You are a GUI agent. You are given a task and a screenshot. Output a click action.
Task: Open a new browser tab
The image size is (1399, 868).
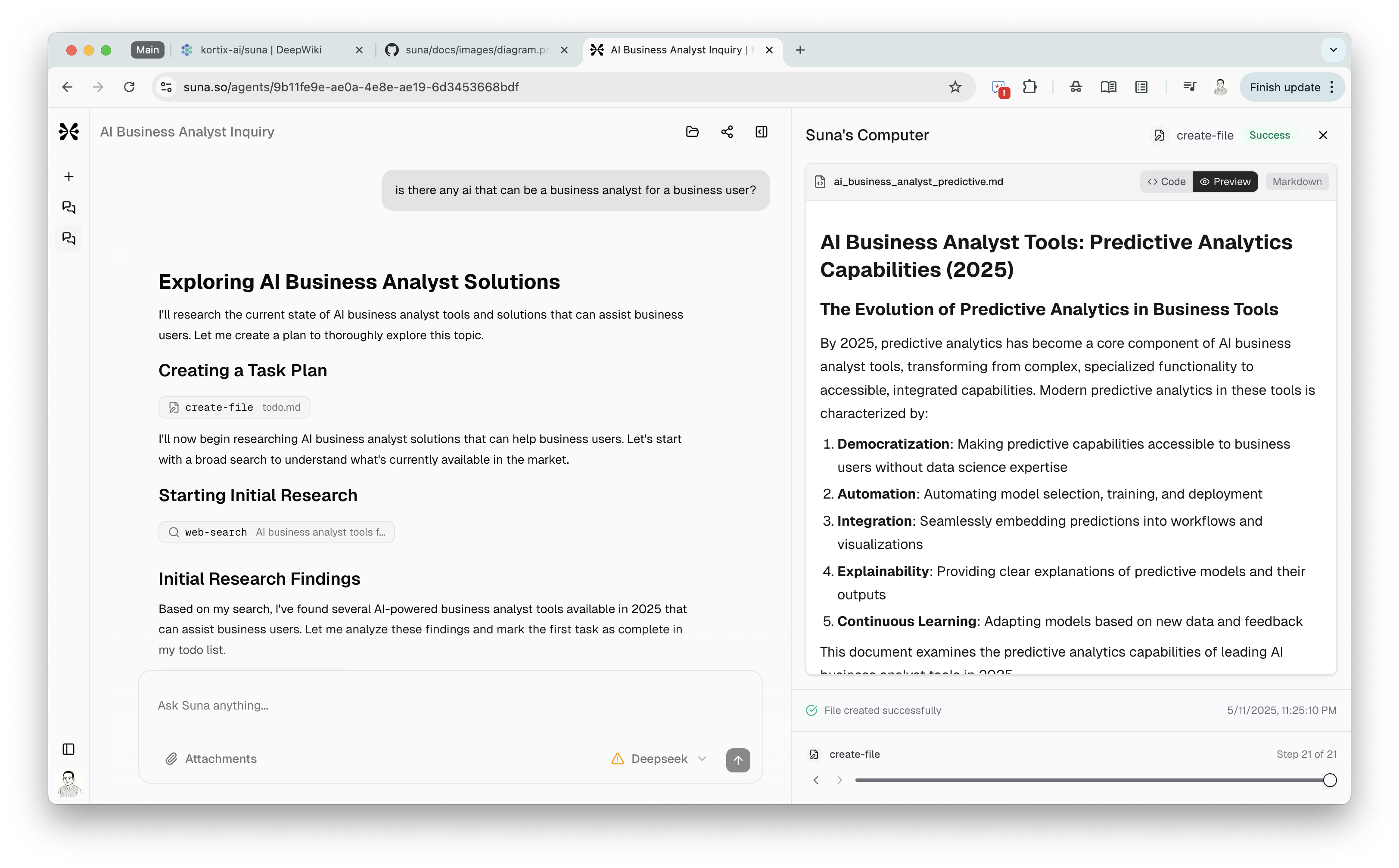click(800, 50)
